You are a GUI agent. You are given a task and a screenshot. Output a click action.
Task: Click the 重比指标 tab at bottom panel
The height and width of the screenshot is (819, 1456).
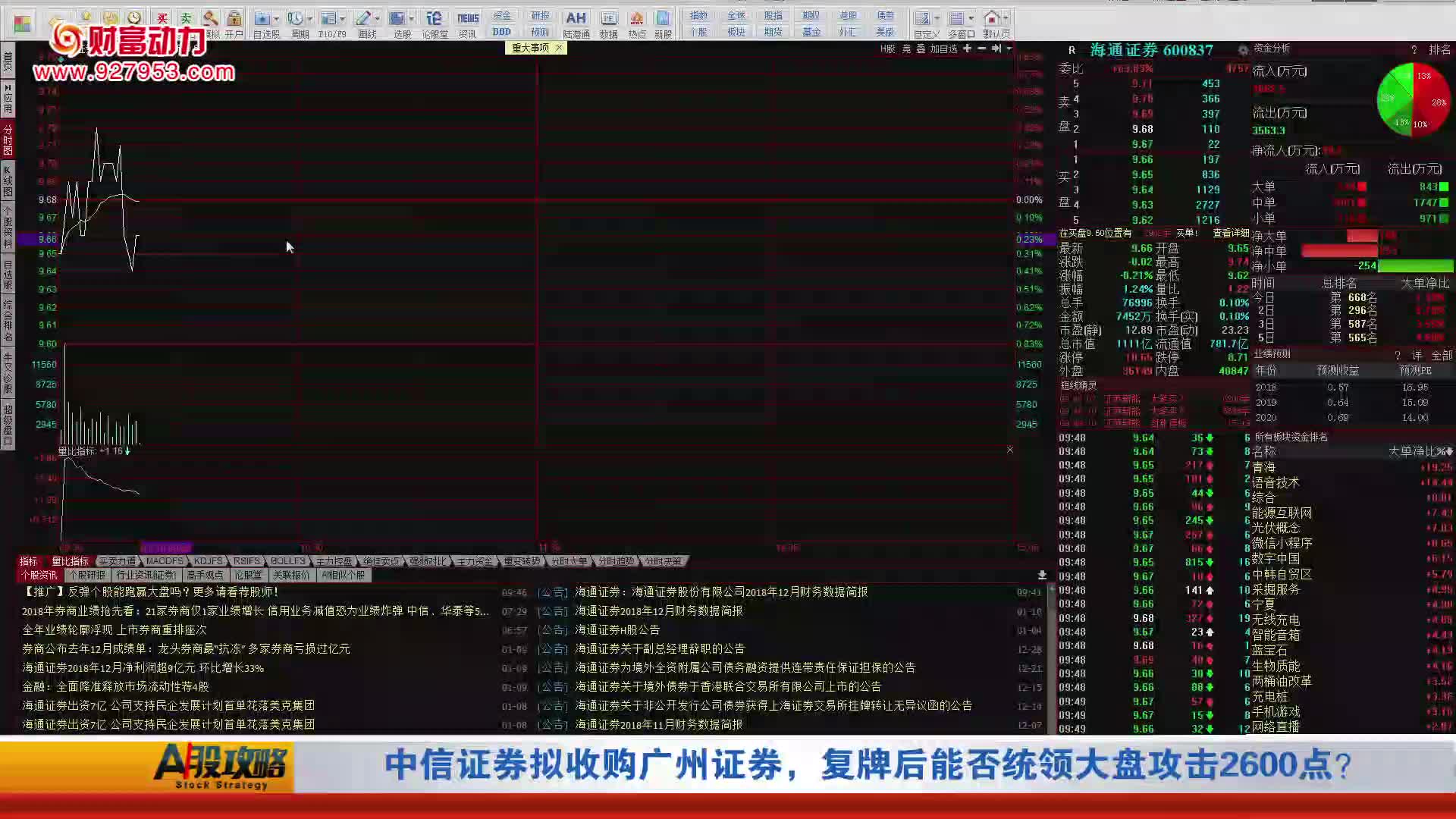pyautogui.click(x=70, y=561)
